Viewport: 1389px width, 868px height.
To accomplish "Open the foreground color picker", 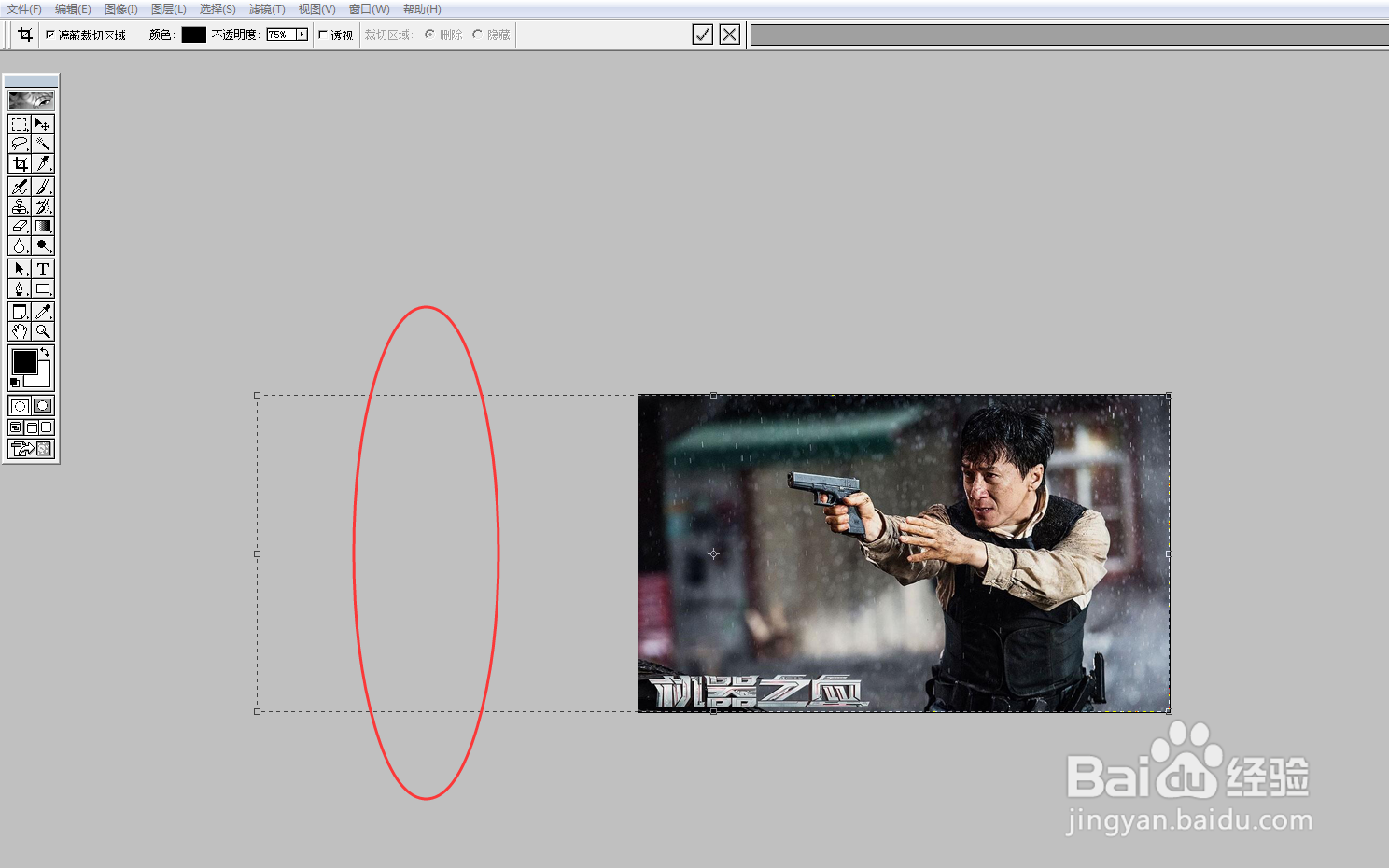I will (24, 361).
